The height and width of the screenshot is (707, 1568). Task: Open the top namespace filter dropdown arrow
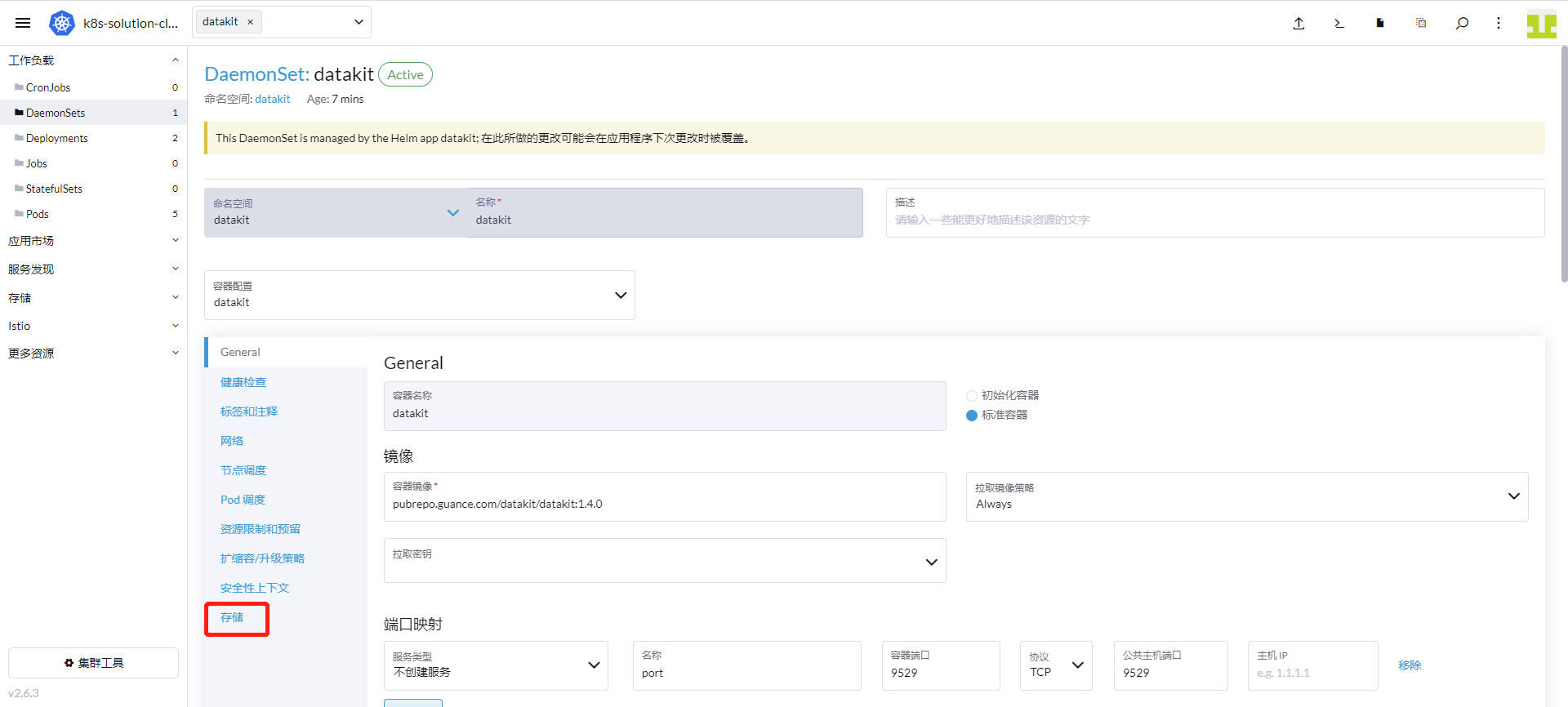point(359,22)
